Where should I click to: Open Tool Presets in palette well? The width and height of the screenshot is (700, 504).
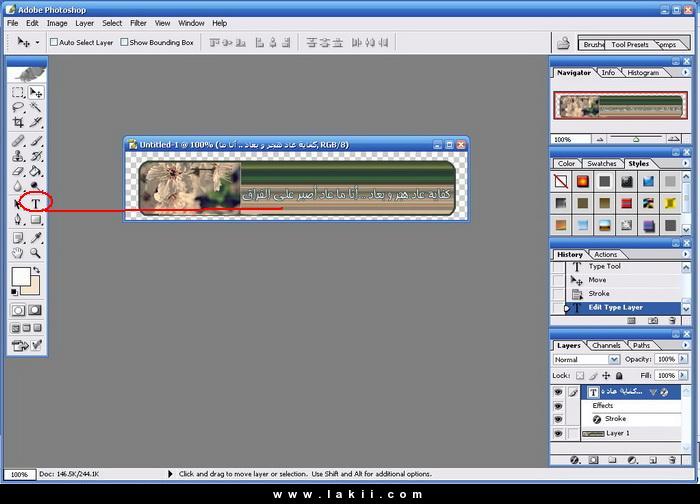coord(629,45)
